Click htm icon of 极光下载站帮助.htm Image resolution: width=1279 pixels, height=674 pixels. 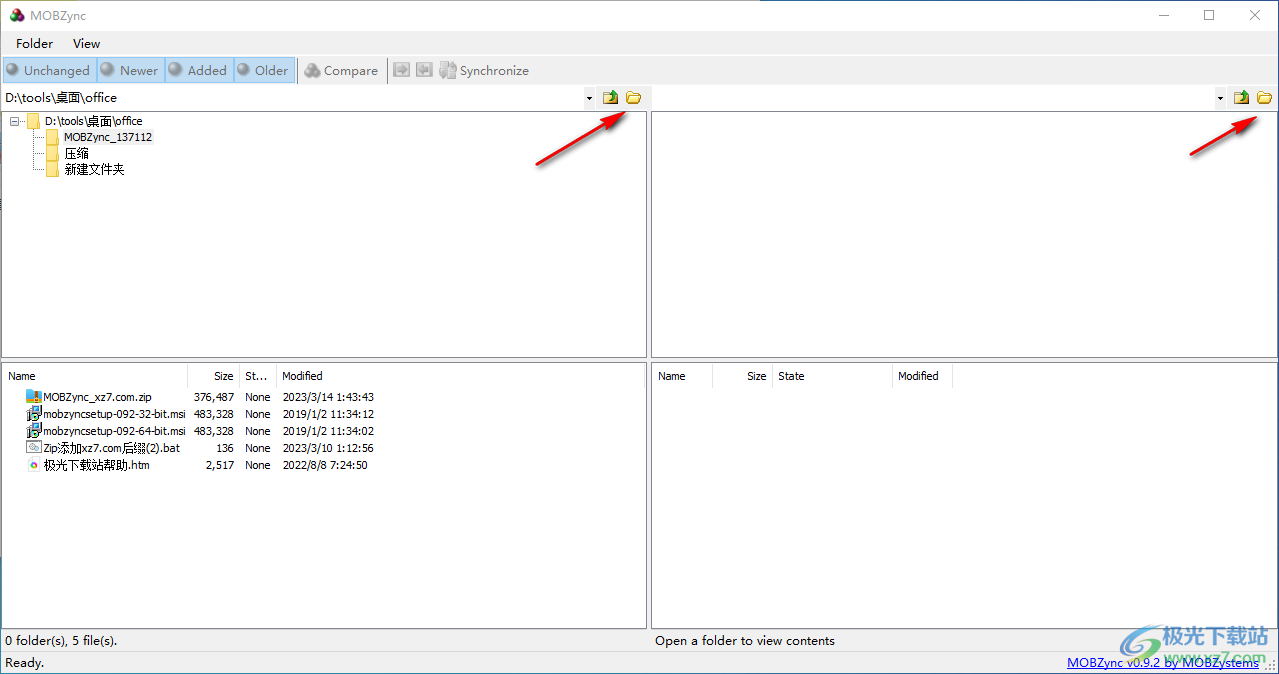point(34,465)
